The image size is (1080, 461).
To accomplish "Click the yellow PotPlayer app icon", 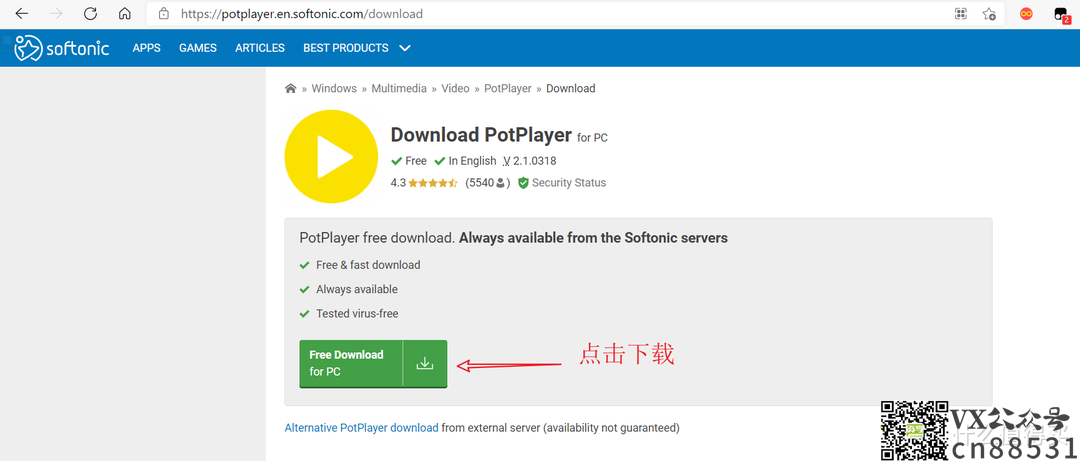I will [334, 154].
